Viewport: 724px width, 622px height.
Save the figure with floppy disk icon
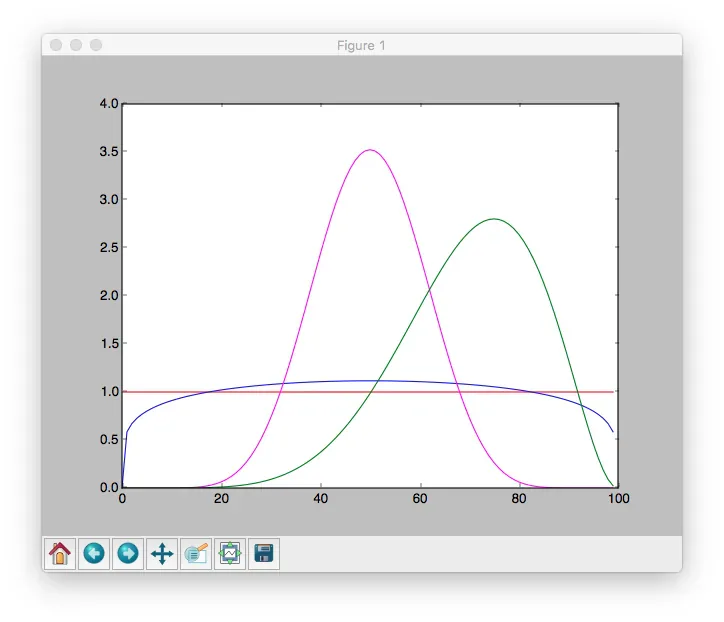point(264,553)
